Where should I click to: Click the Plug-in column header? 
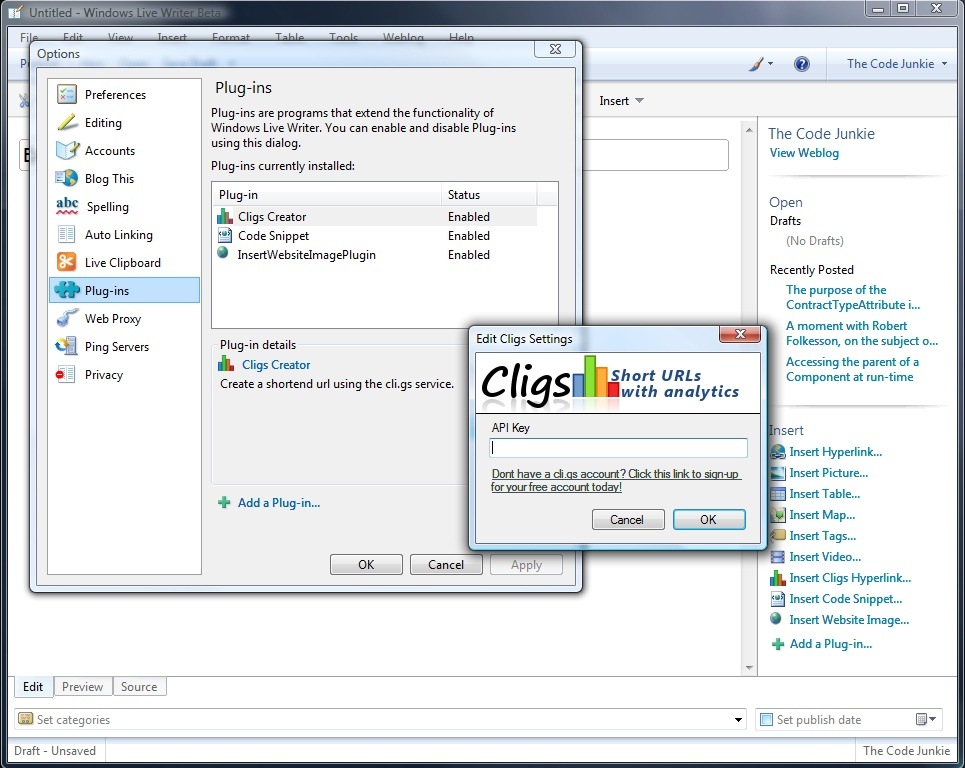(327, 194)
